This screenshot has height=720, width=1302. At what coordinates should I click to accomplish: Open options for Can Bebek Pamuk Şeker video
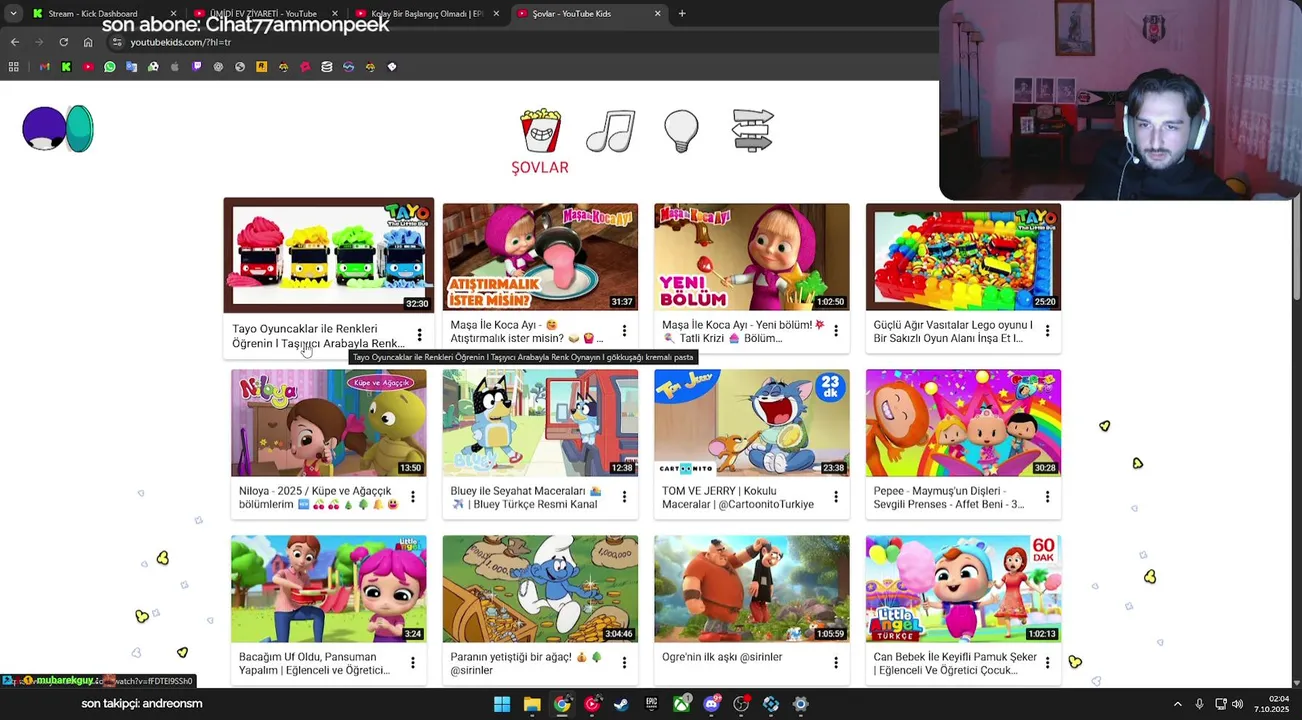[1047, 663]
